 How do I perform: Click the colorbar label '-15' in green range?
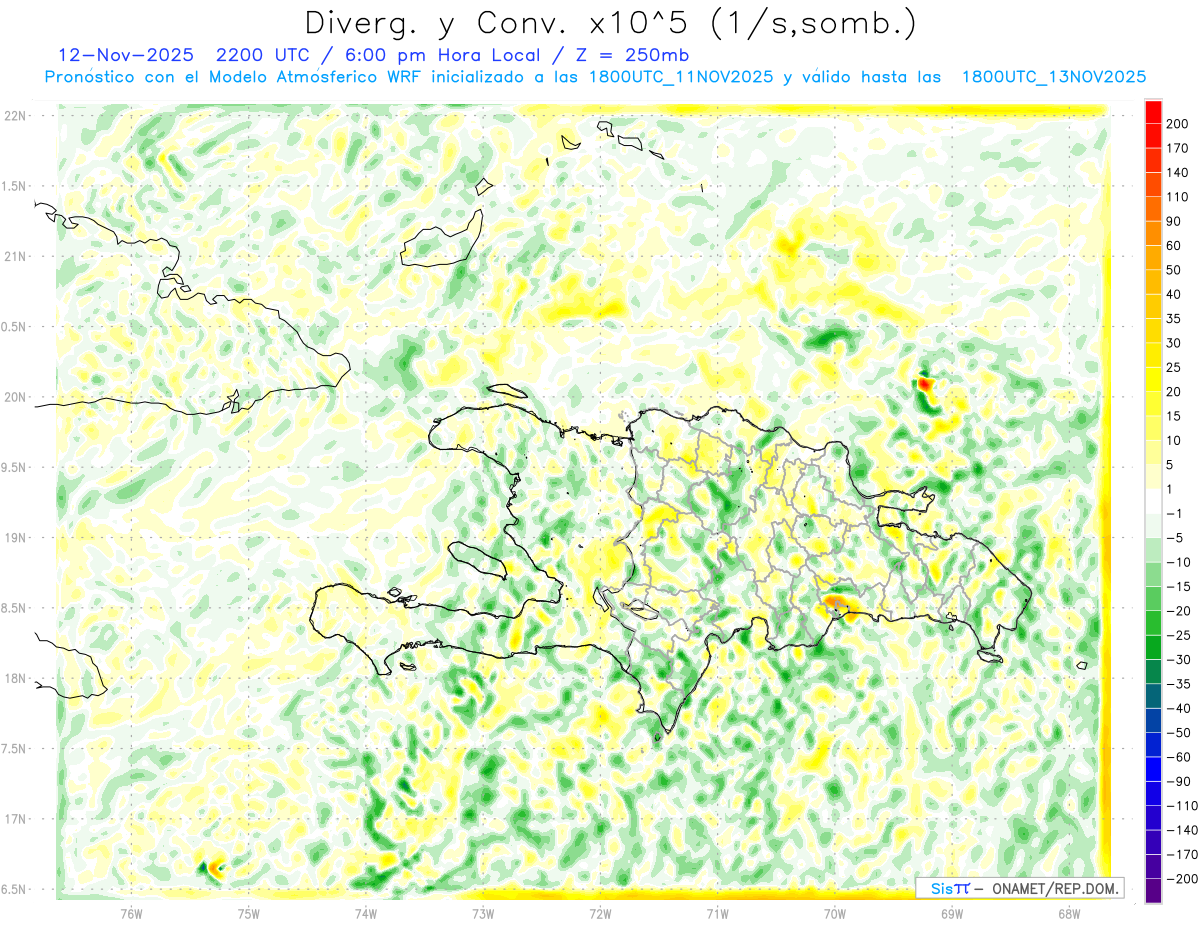click(x=1179, y=587)
